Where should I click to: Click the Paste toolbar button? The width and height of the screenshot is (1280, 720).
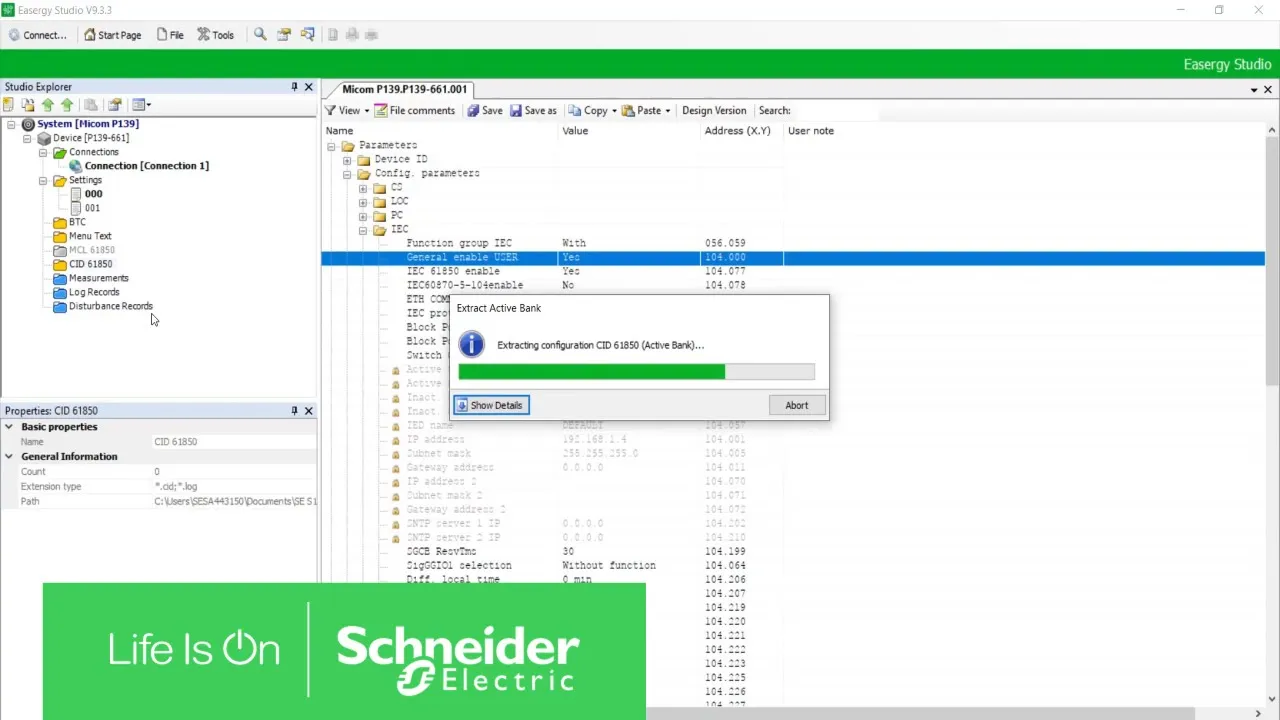pyautogui.click(x=641, y=111)
